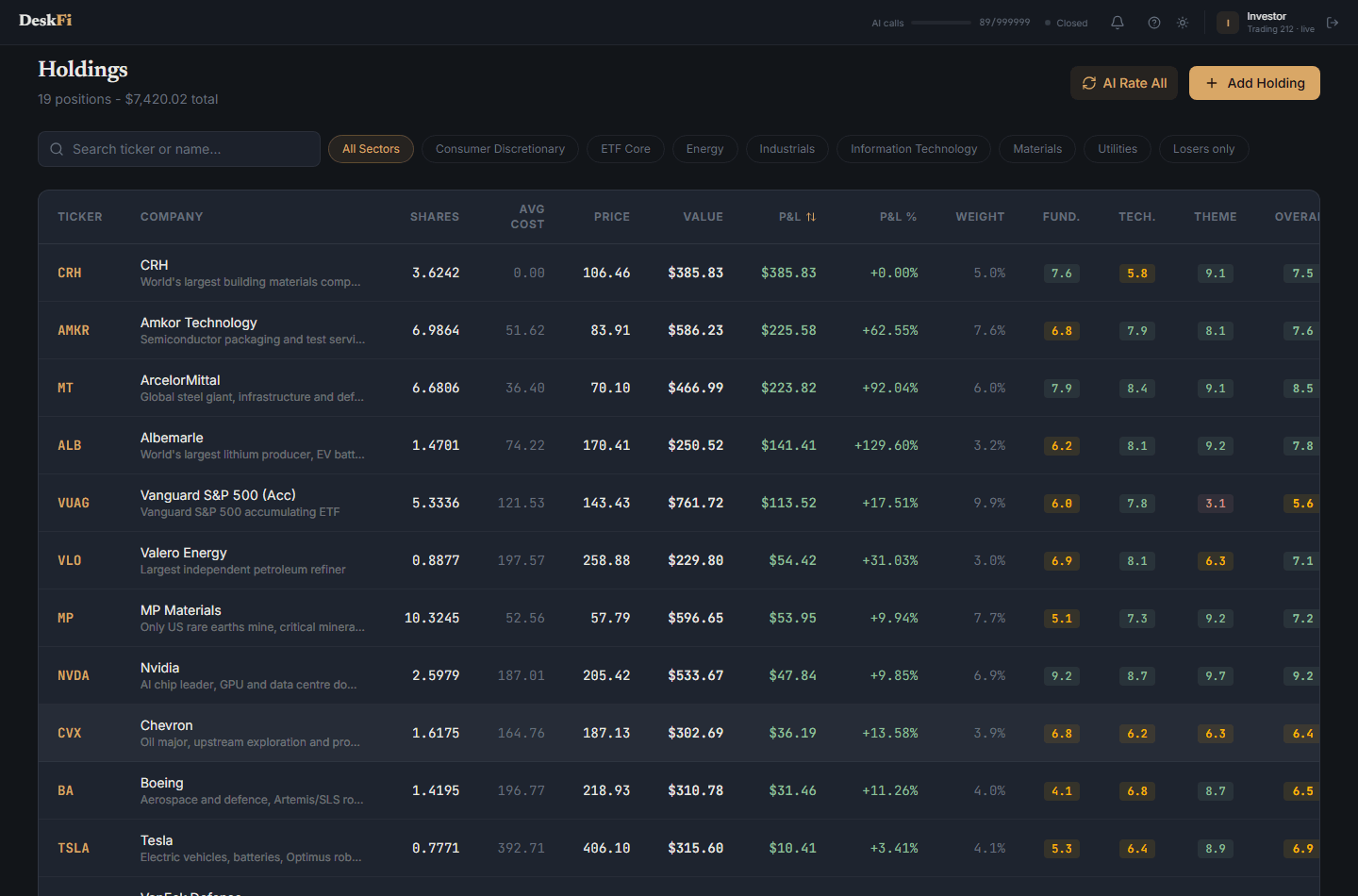Viewport: 1358px width, 896px height.
Task: Click Albemarle company name
Action: 172,438
